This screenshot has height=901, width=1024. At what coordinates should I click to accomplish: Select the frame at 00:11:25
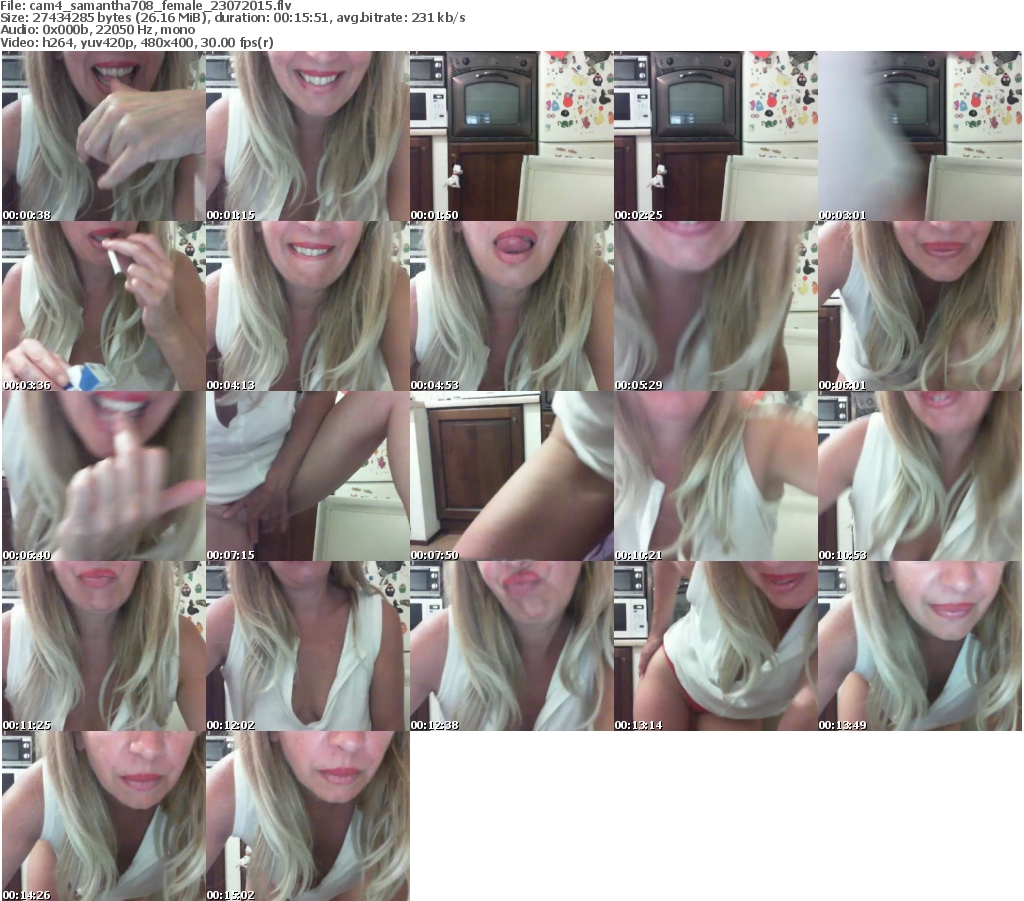point(102,646)
